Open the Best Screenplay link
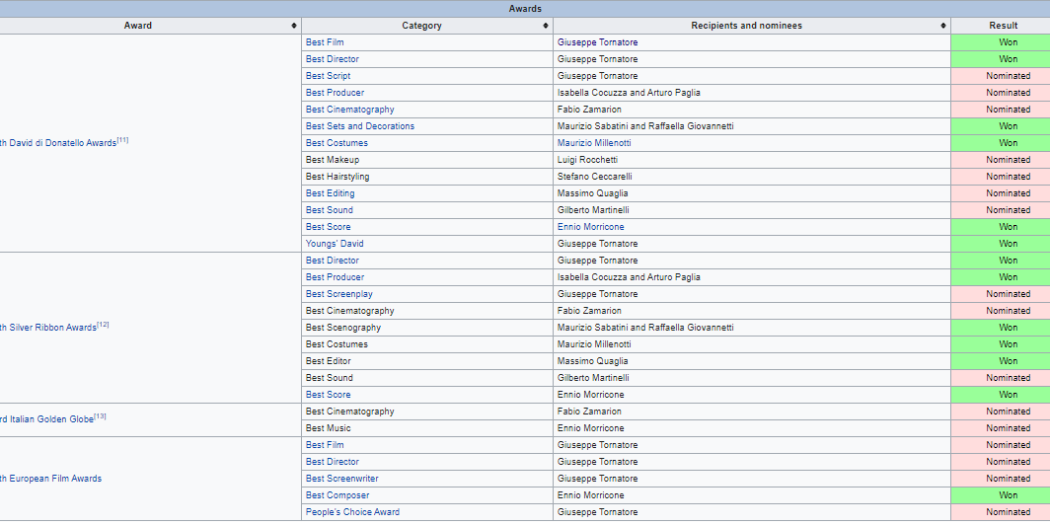The image size is (1050, 525). click(x=340, y=294)
